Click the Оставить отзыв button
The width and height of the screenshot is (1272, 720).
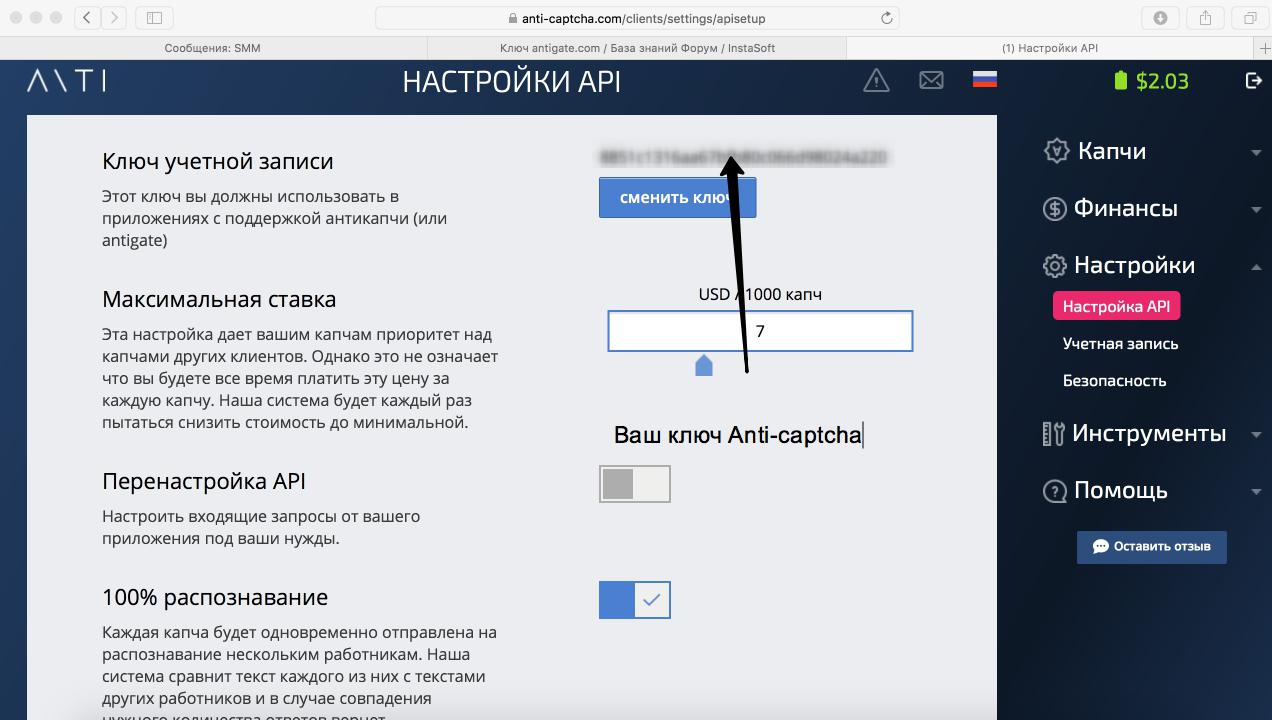coord(1151,546)
